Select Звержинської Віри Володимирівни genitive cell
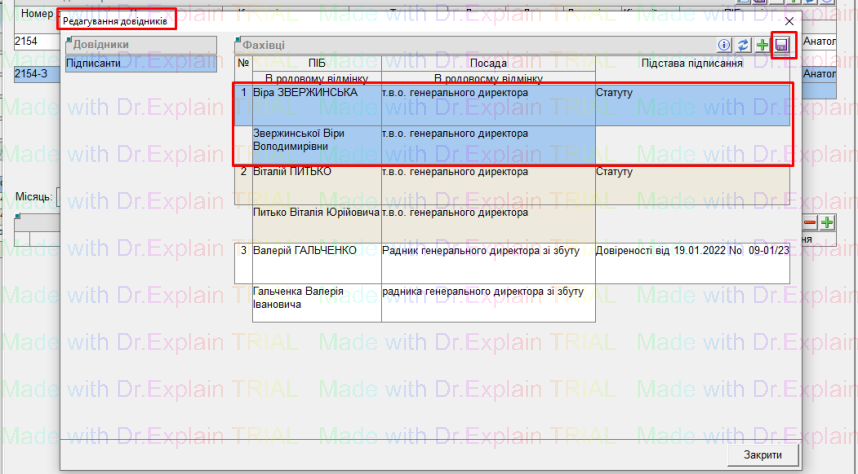The height and width of the screenshot is (474, 858). click(316, 140)
